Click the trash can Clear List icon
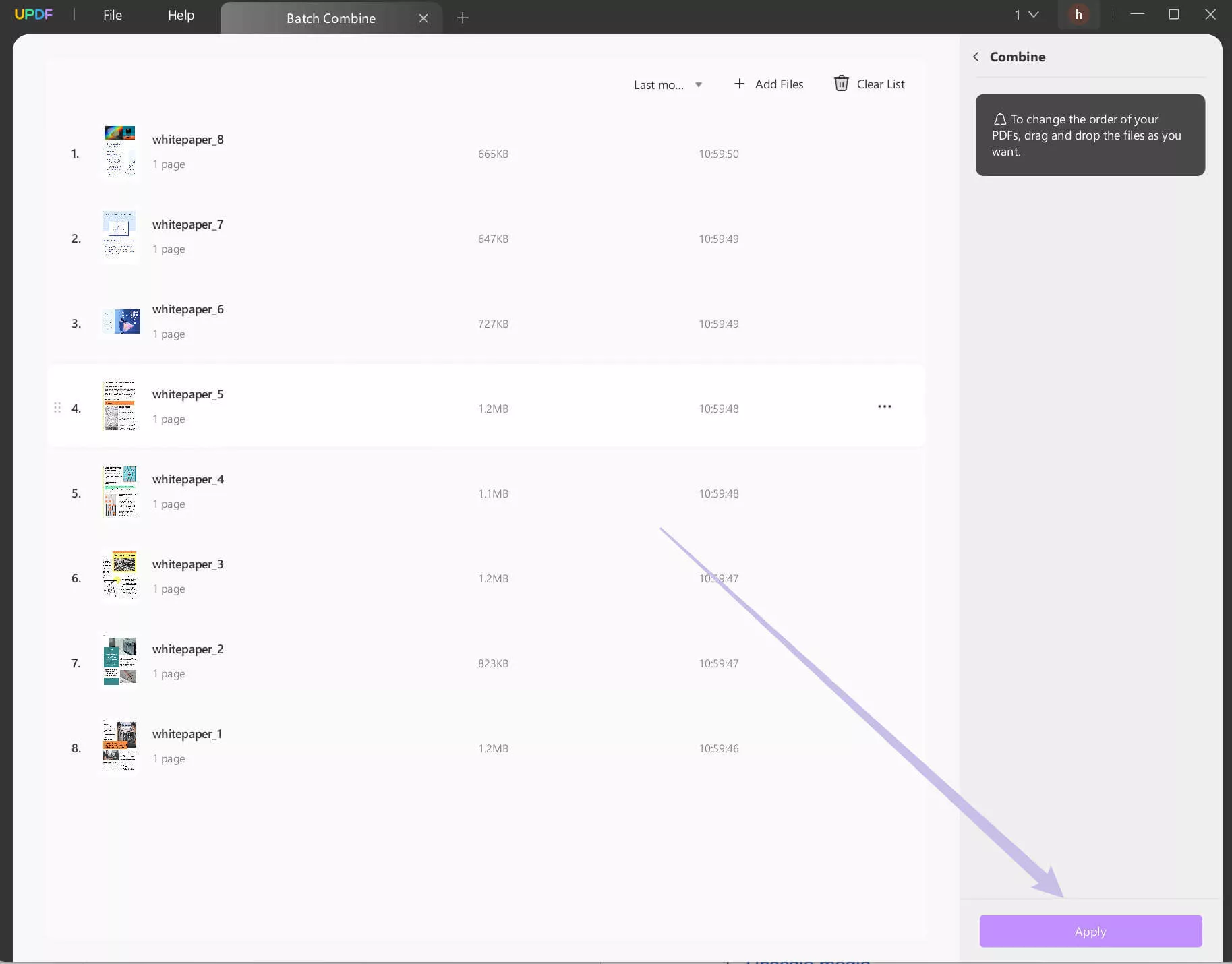Screen dimensions: 1232x964 tap(841, 83)
